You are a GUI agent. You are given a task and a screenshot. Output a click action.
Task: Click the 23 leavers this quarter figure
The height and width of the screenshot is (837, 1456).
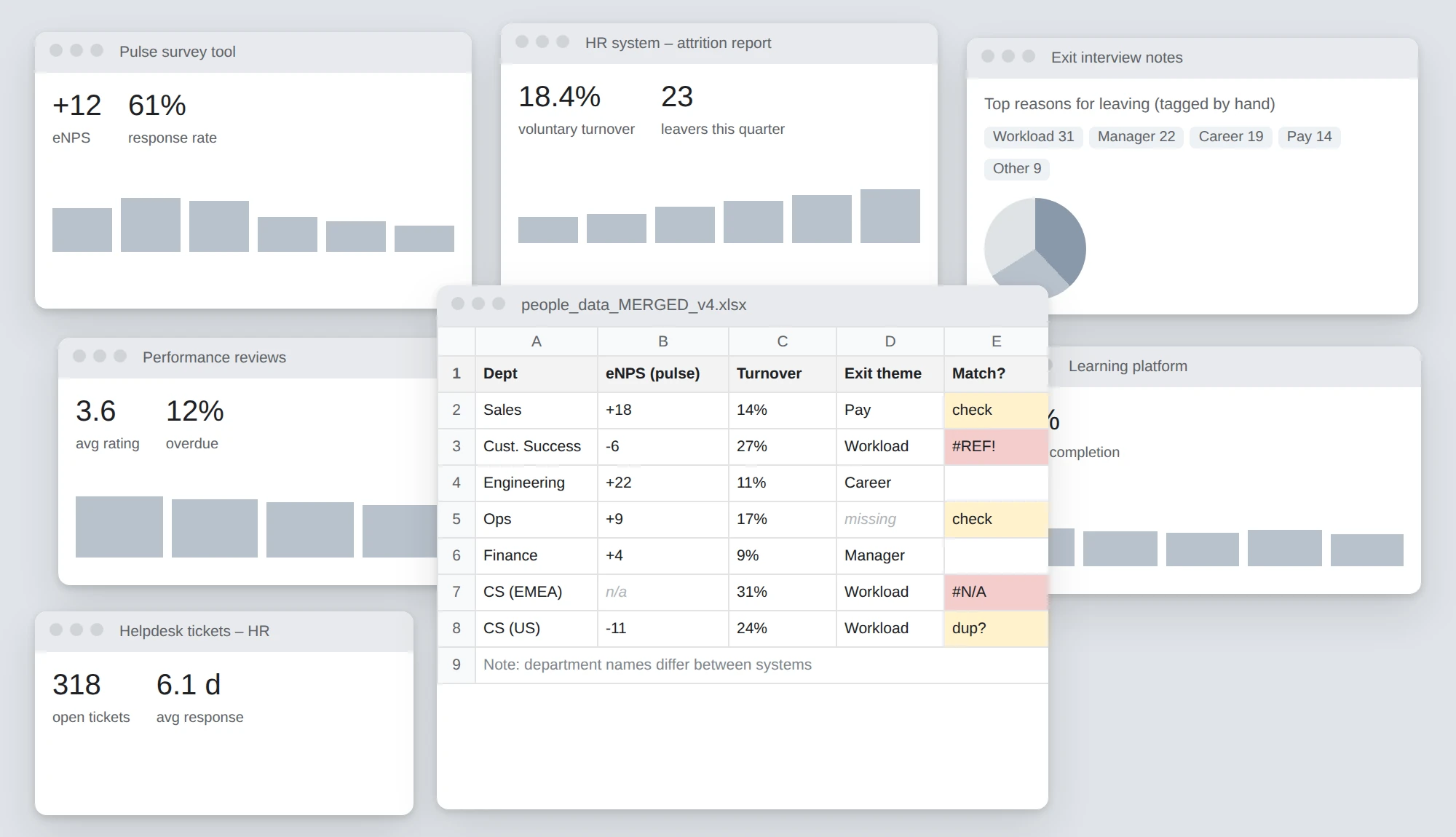pos(677,97)
